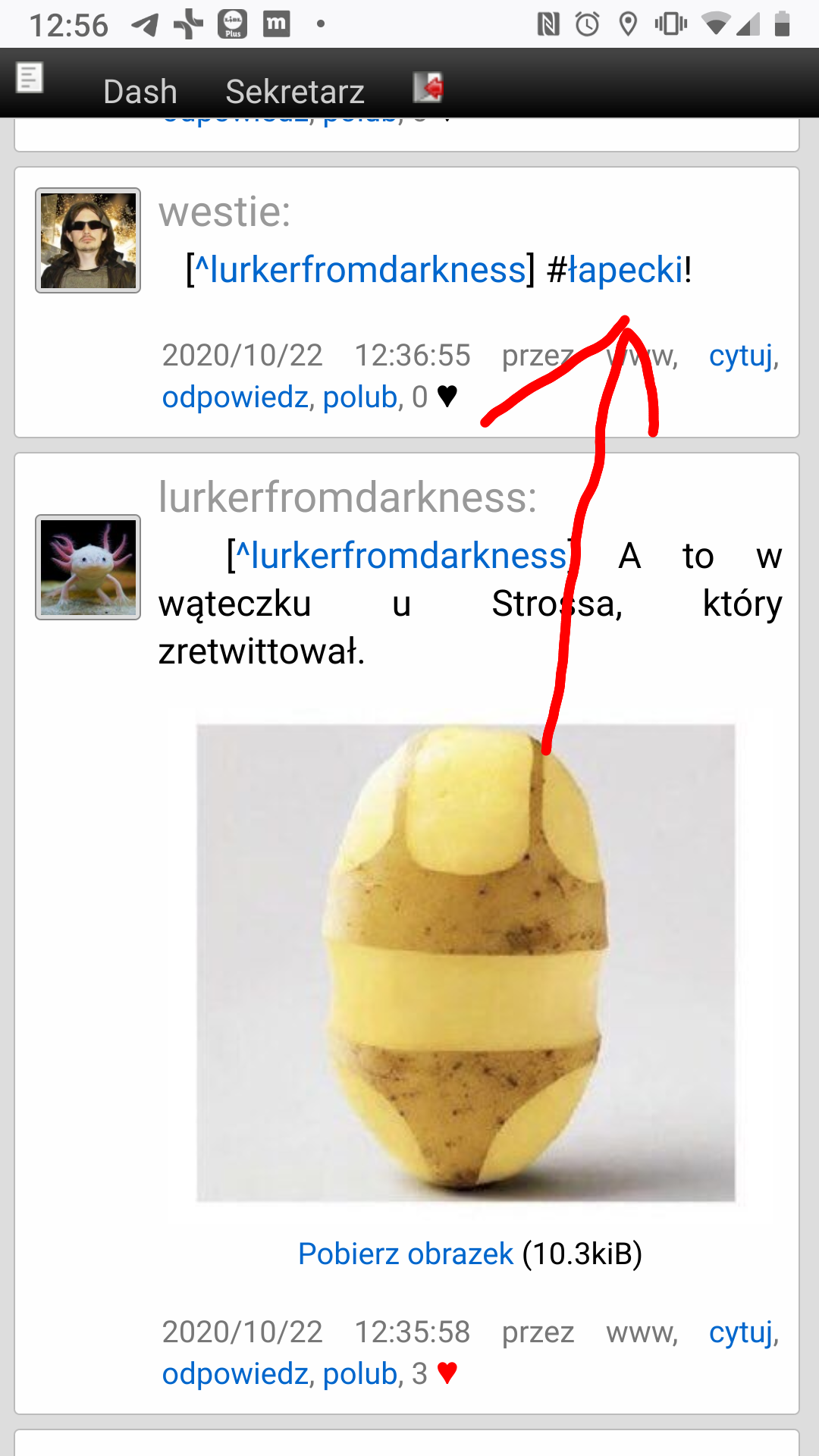Tap the black heart on westie's post

[x=447, y=396]
